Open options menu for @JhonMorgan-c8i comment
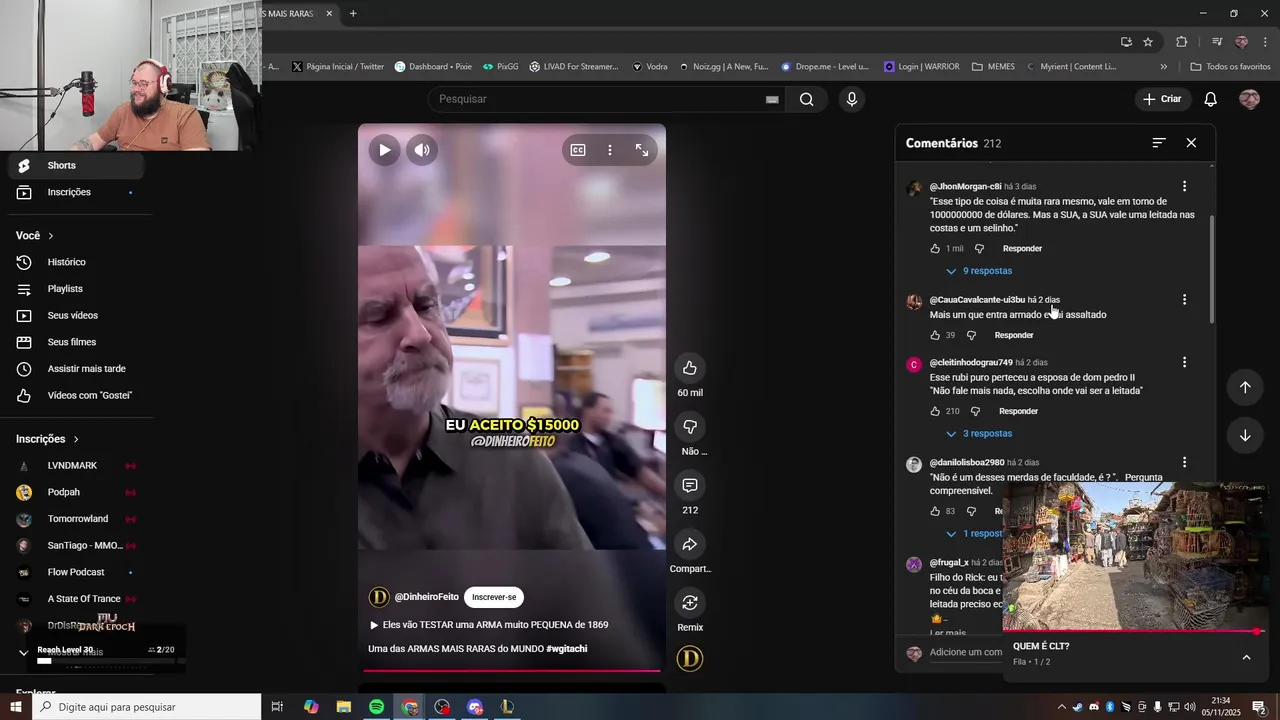1280x720 pixels. tap(1184, 187)
